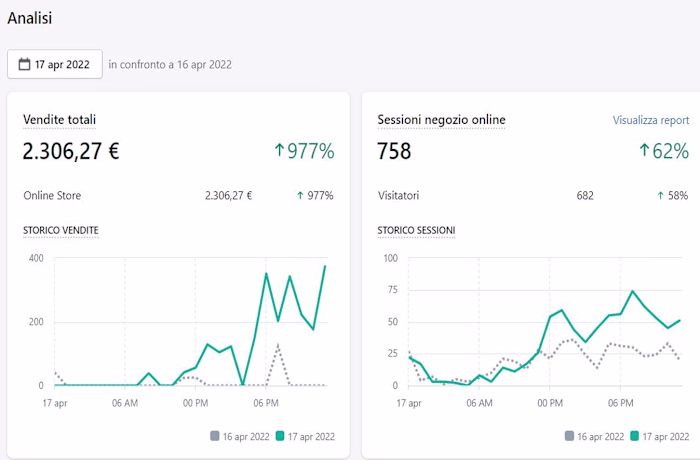Open the Visualizza report link
Viewport: 700px width, 460px height.
tap(650, 120)
